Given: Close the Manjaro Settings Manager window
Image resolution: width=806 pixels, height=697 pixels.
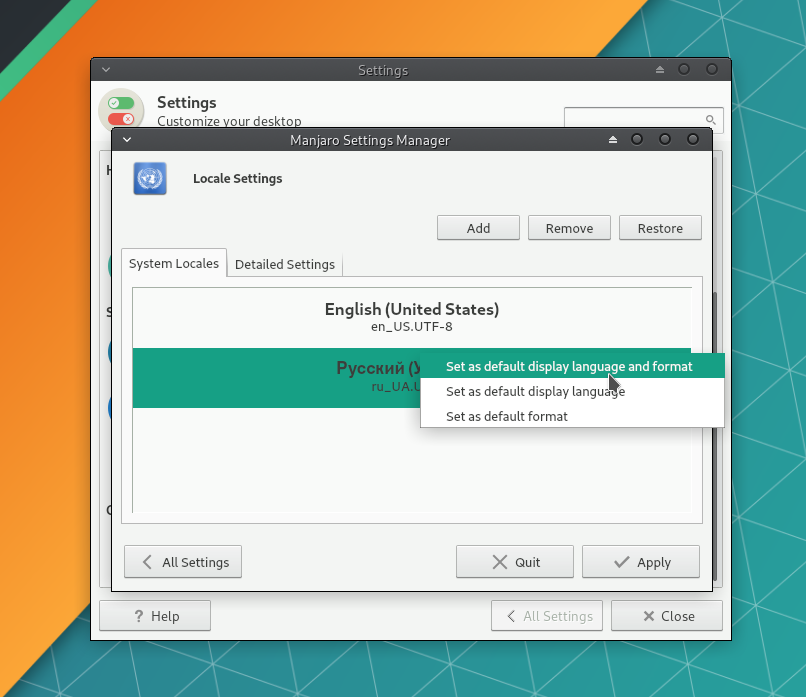Looking at the screenshot, I should click(693, 139).
